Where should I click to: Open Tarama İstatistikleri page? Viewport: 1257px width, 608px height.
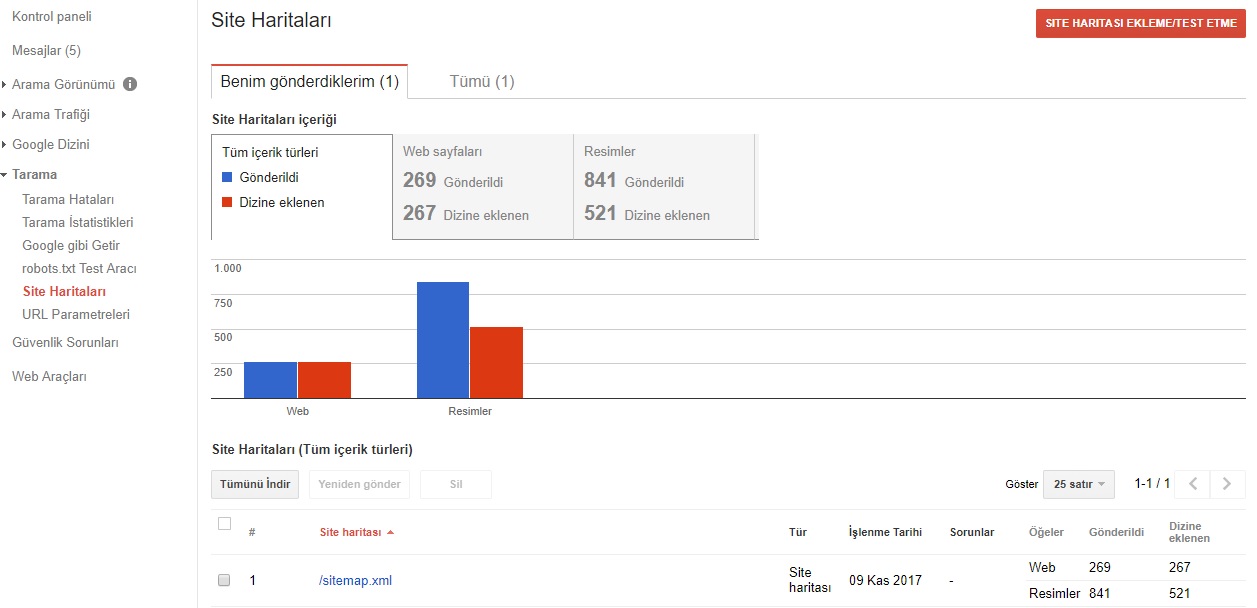78,223
